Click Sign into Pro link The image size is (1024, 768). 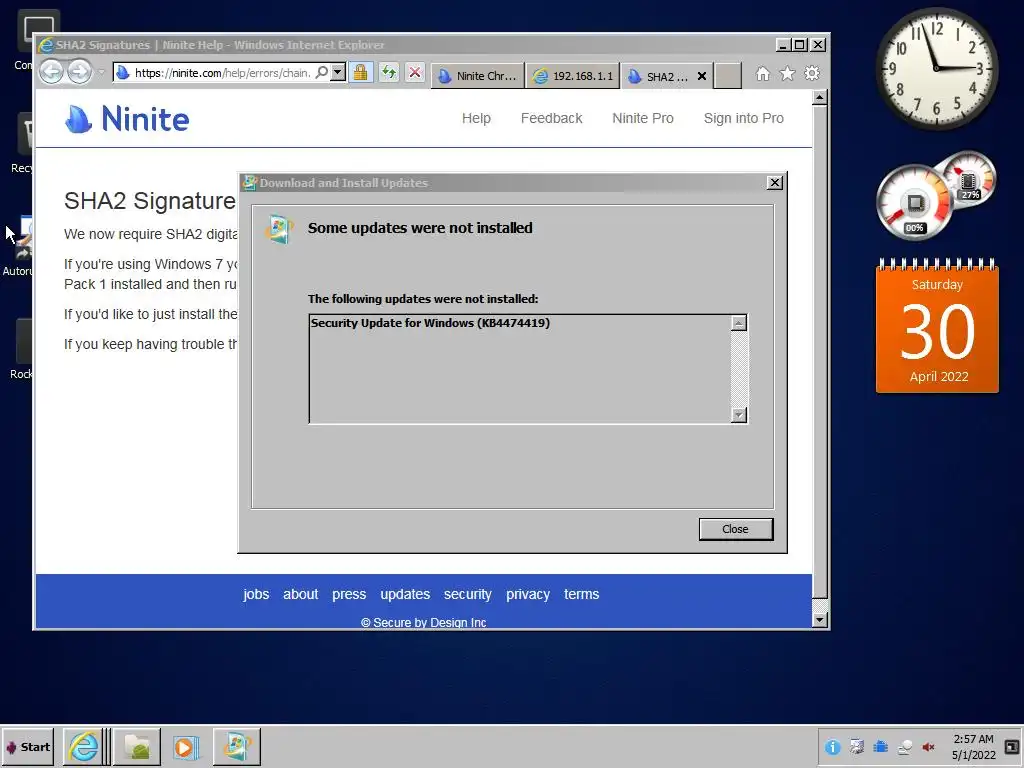[743, 118]
